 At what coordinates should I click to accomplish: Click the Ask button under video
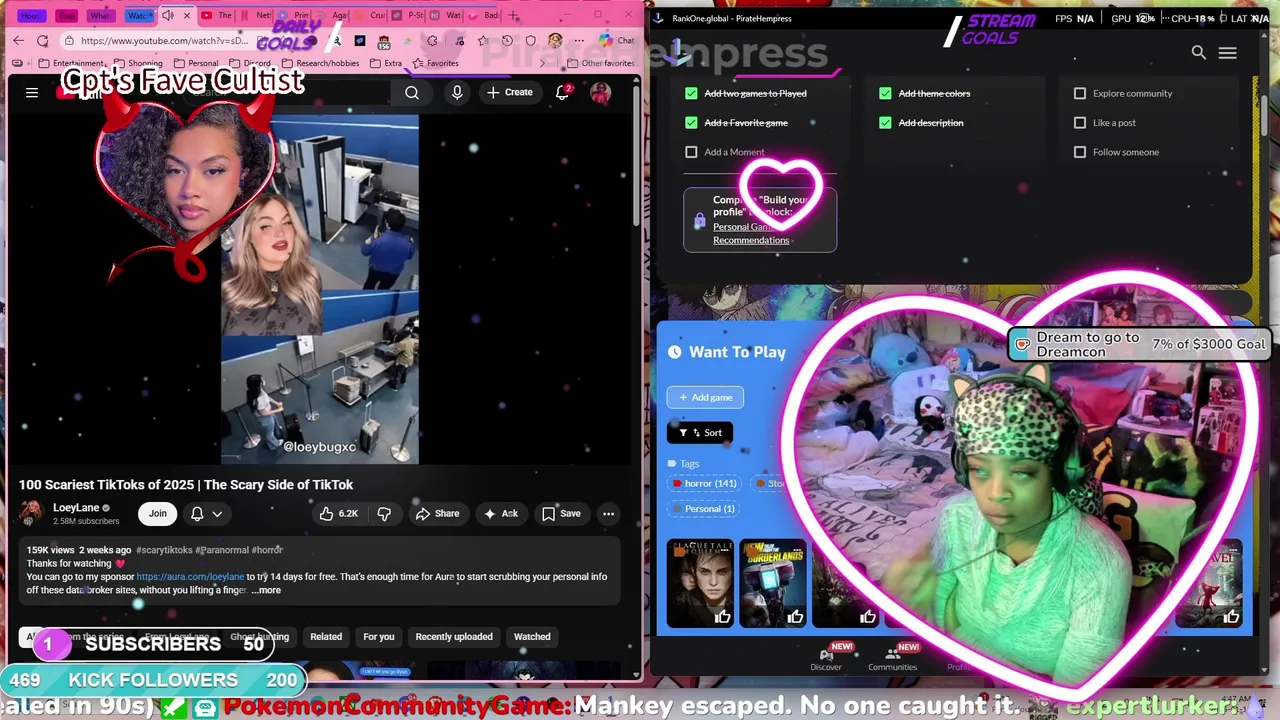click(501, 514)
